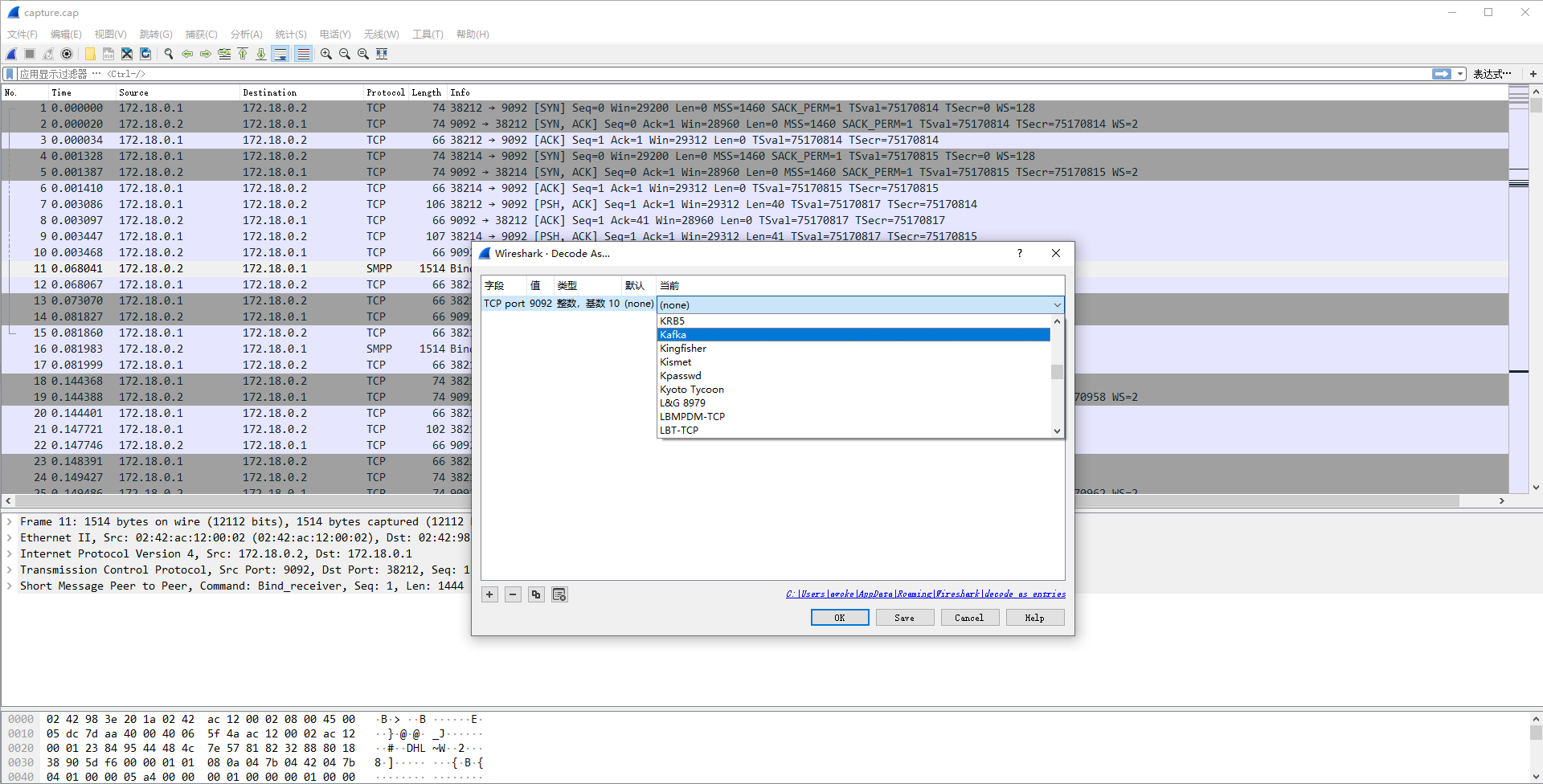Toggle auto-scroll during live capture
The image size is (1543, 784).
280,54
